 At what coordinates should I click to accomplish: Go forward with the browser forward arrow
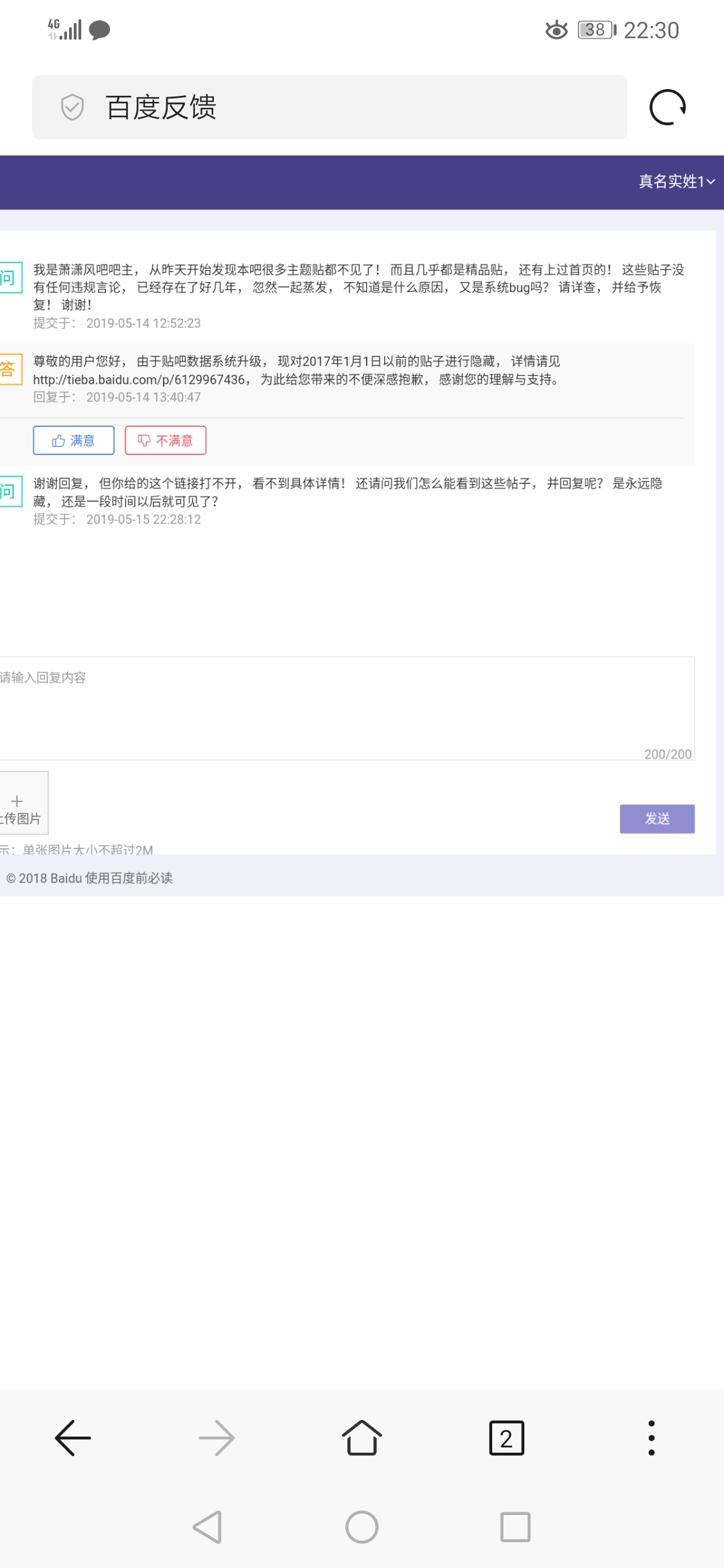coord(217,1438)
